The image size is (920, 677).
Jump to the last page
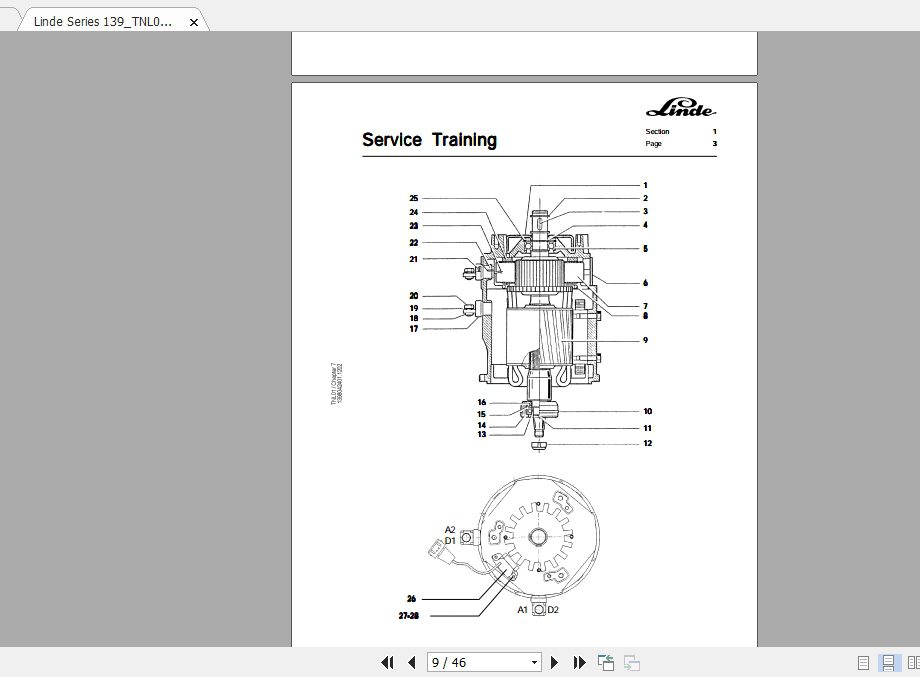click(x=579, y=662)
